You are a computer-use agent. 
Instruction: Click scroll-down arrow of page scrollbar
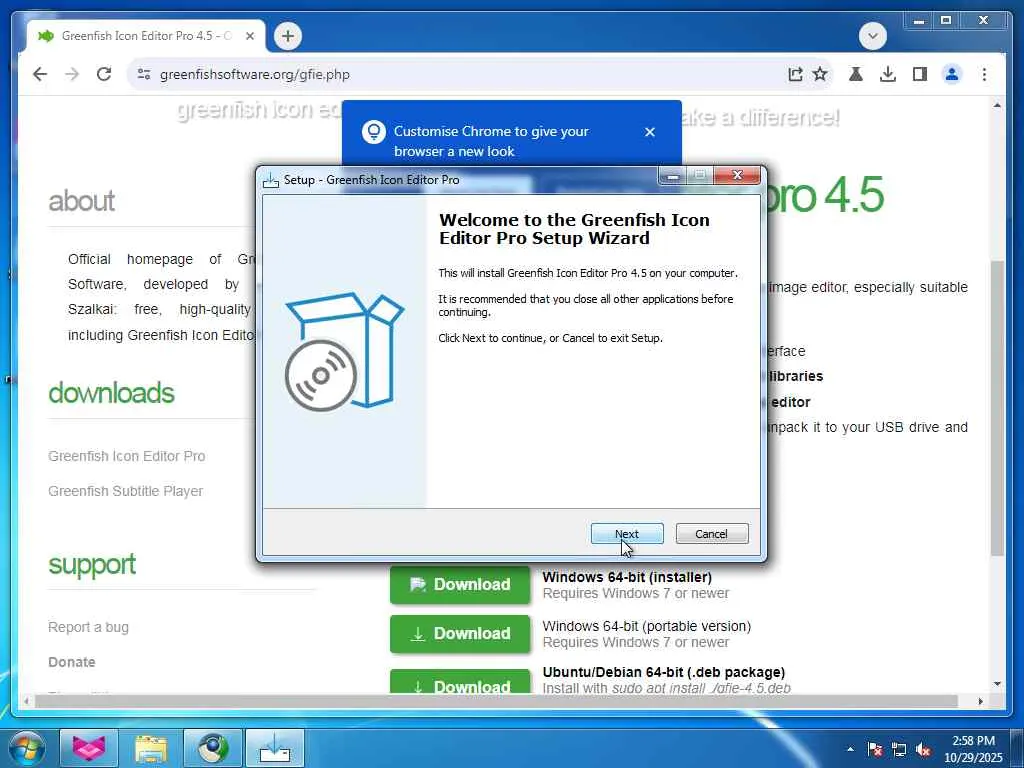click(x=997, y=684)
